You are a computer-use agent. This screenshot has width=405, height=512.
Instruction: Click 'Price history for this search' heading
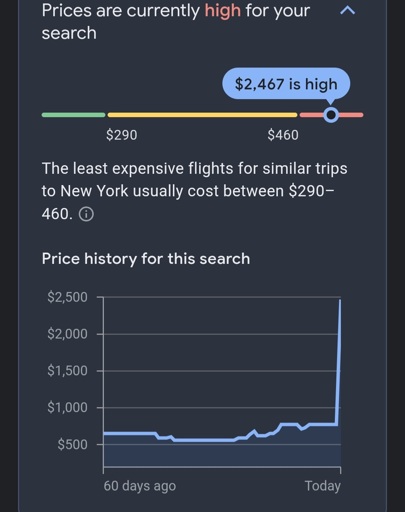(146, 259)
